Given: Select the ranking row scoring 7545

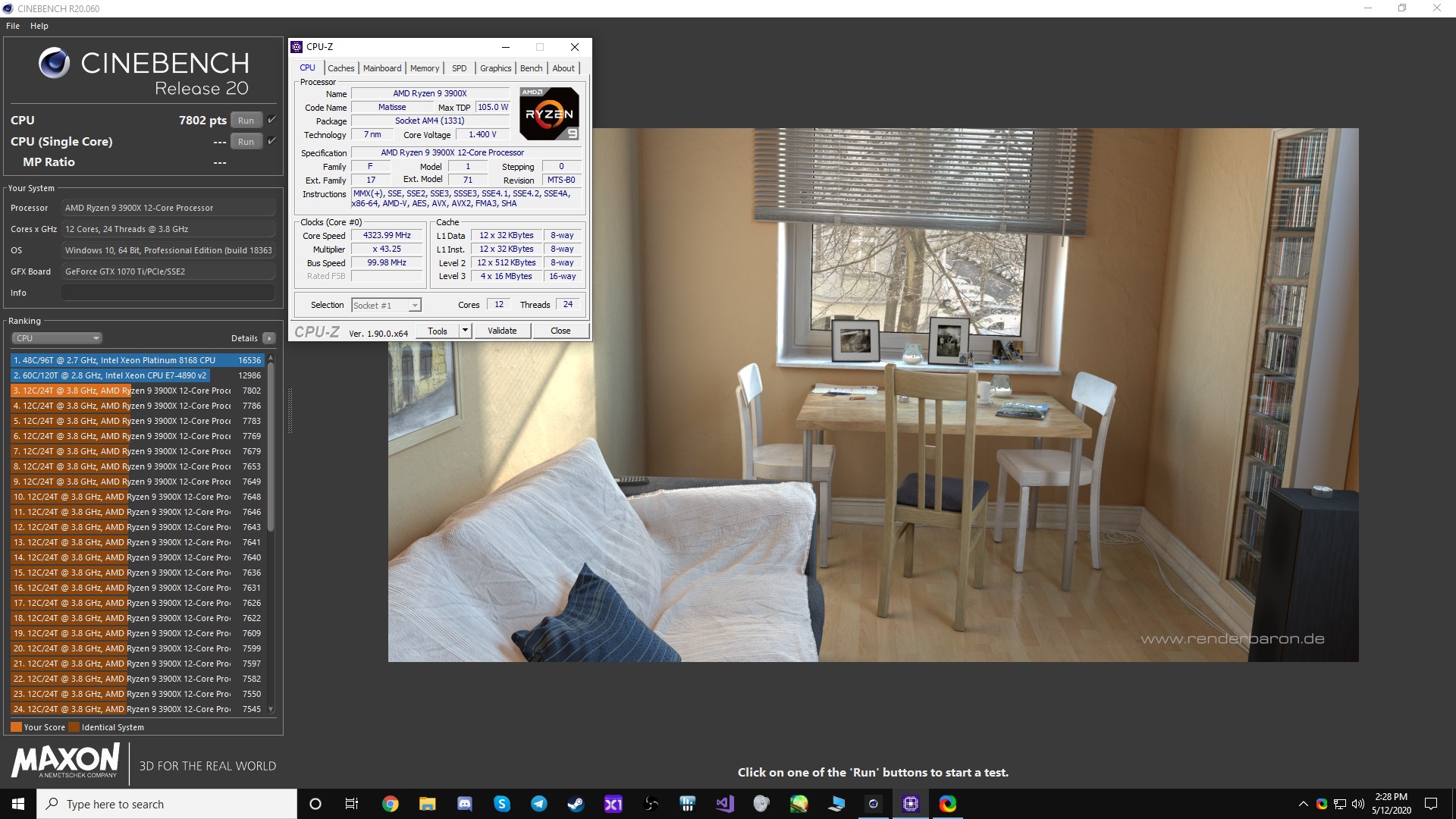Looking at the screenshot, I should tap(137, 709).
